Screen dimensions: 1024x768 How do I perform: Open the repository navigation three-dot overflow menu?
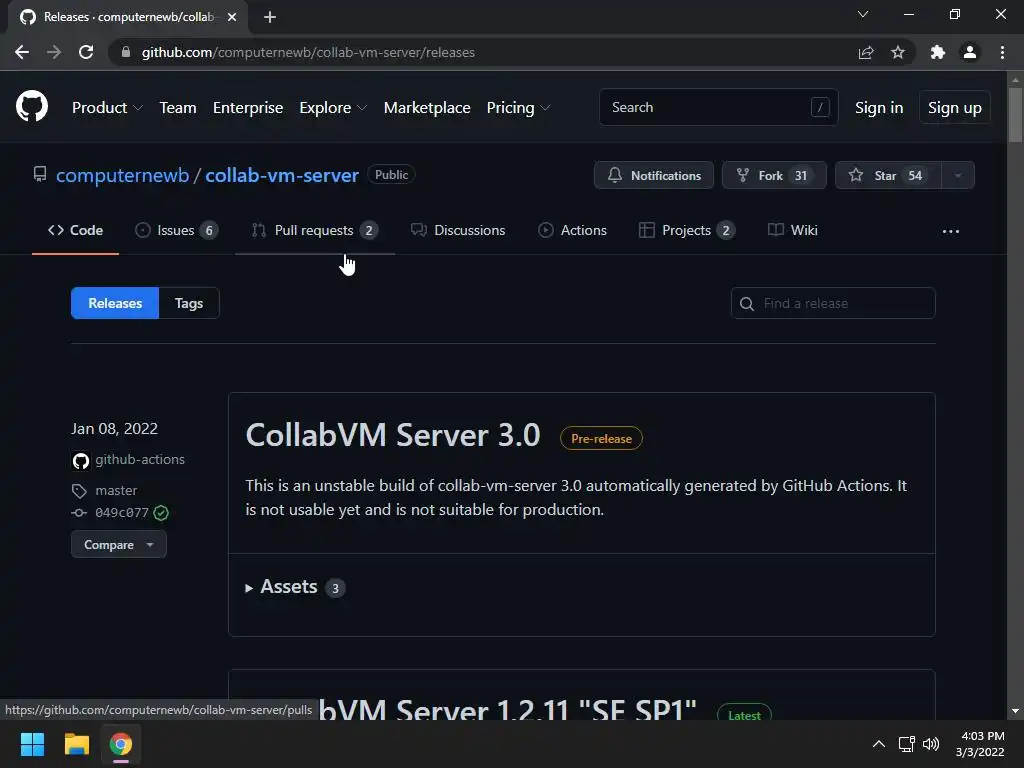click(x=951, y=231)
